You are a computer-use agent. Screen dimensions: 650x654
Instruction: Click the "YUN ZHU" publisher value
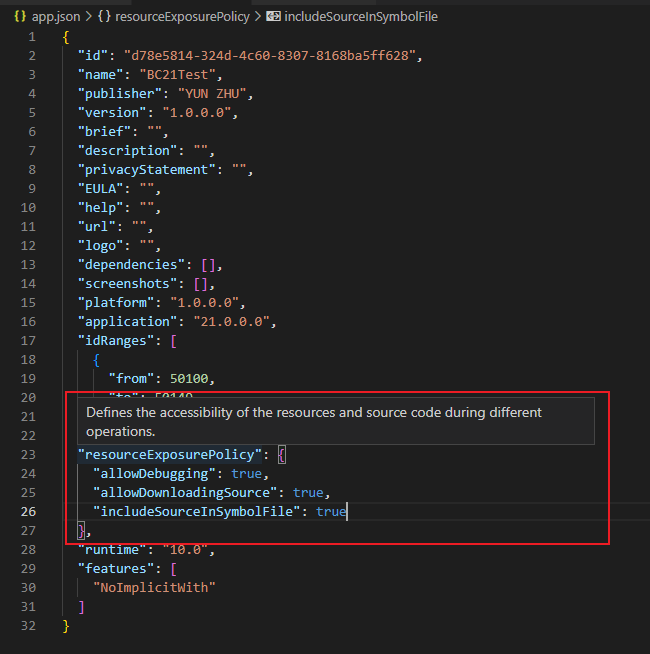(x=212, y=93)
